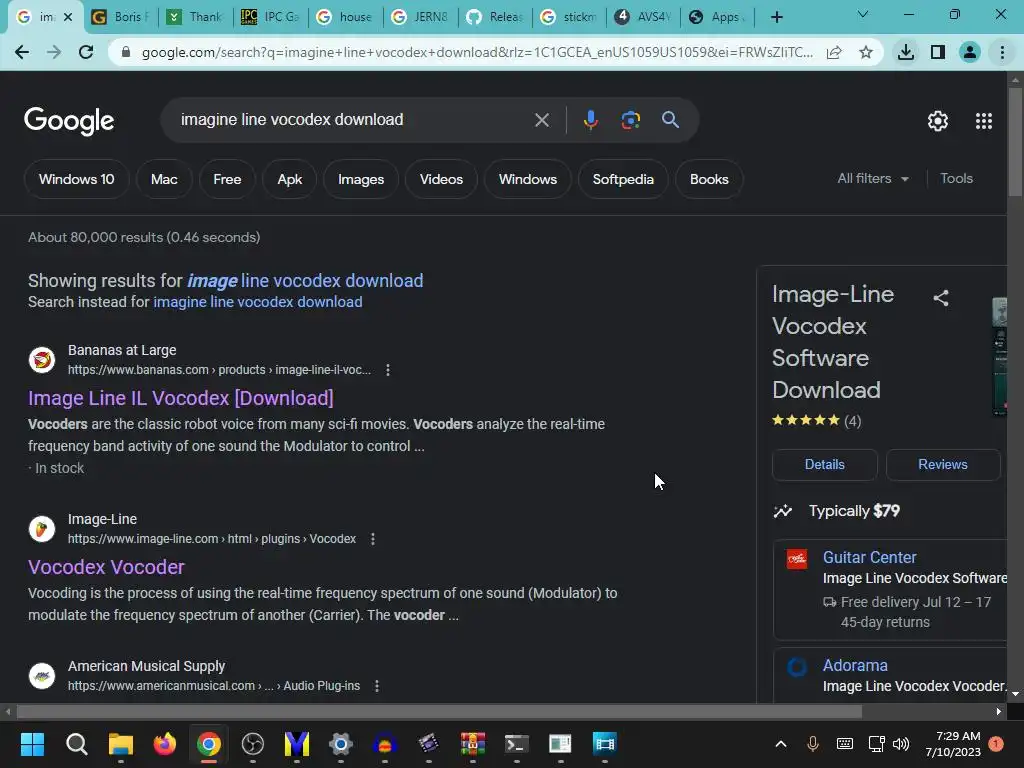Open Chrome downloads icon
The width and height of the screenshot is (1024, 768).
tap(906, 52)
